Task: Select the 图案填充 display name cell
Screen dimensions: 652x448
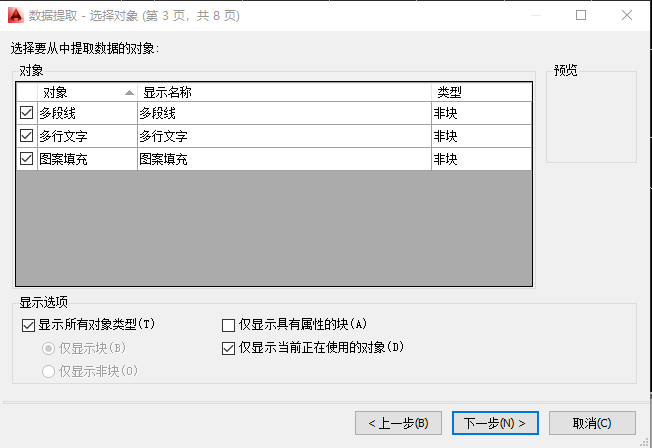Action: [x=284, y=159]
